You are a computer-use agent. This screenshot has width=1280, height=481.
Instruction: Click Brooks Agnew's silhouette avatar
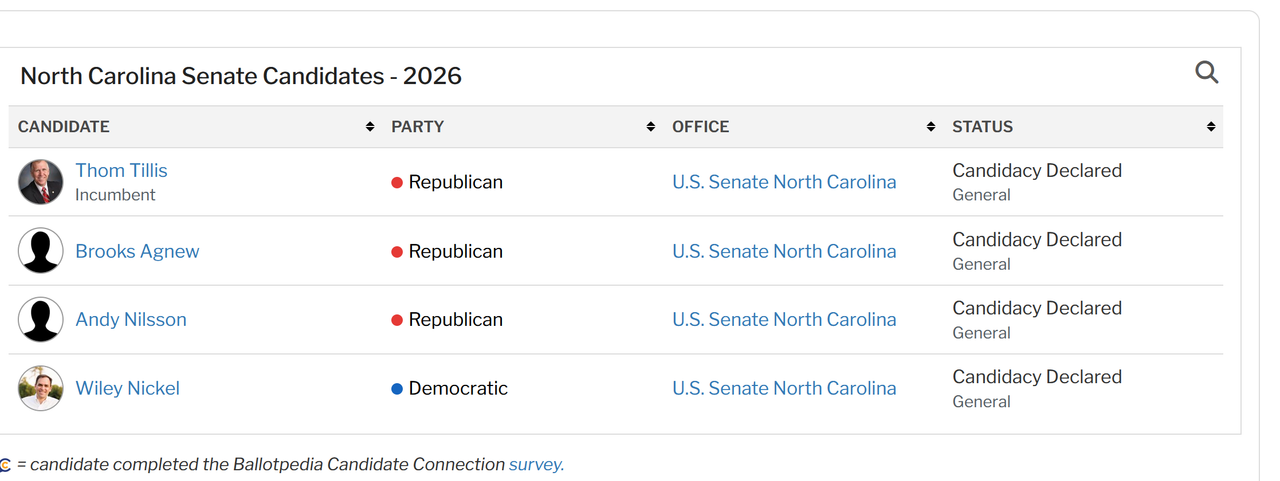point(41,251)
